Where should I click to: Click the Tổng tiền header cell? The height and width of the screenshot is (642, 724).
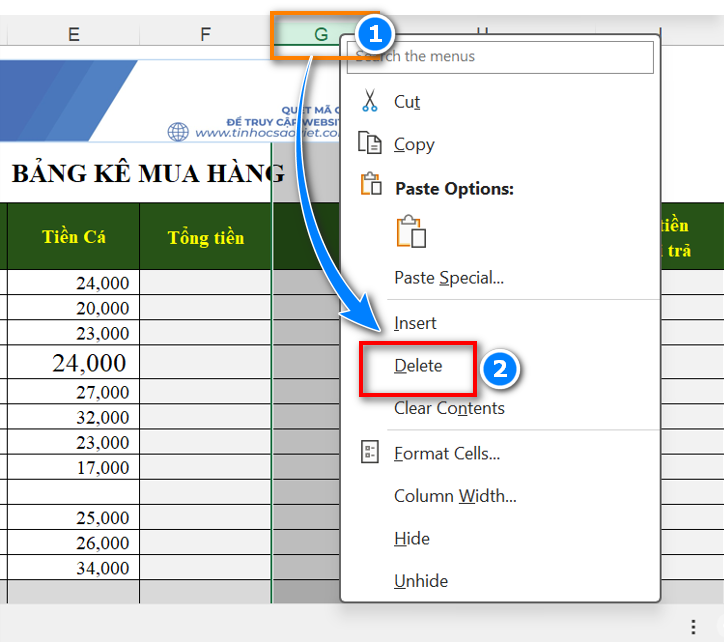click(205, 237)
